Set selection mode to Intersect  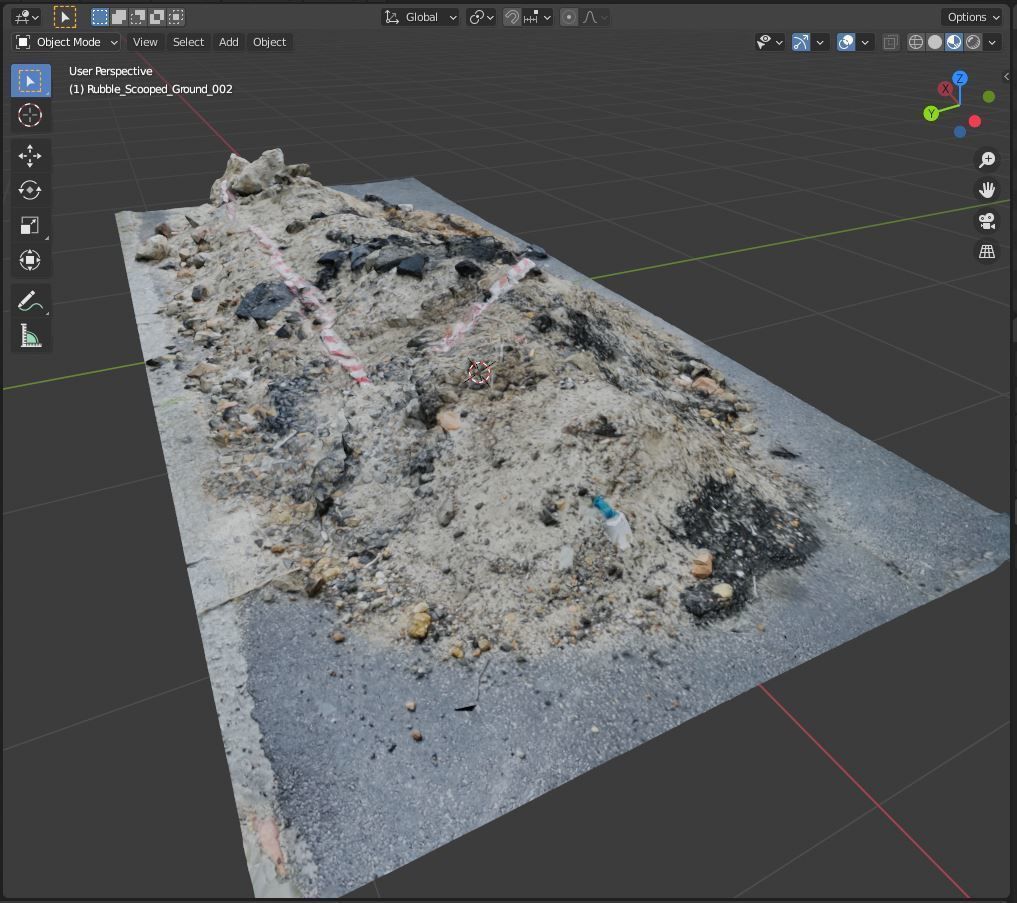[x=176, y=17]
